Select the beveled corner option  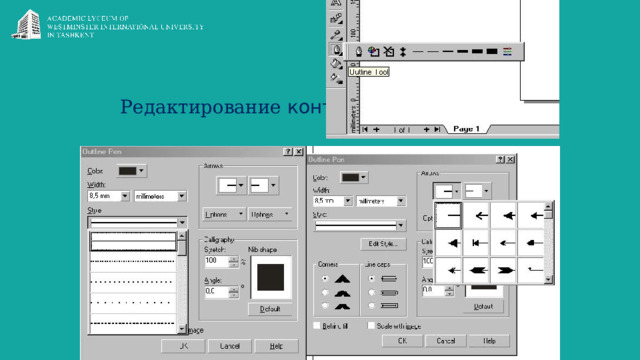pyautogui.click(x=325, y=306)
